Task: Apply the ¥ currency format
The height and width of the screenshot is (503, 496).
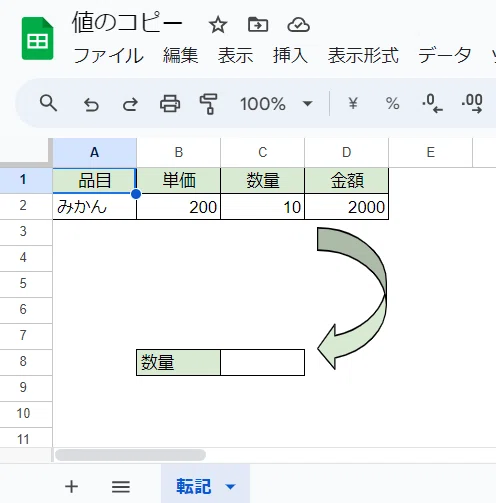Action: (353, 103)
